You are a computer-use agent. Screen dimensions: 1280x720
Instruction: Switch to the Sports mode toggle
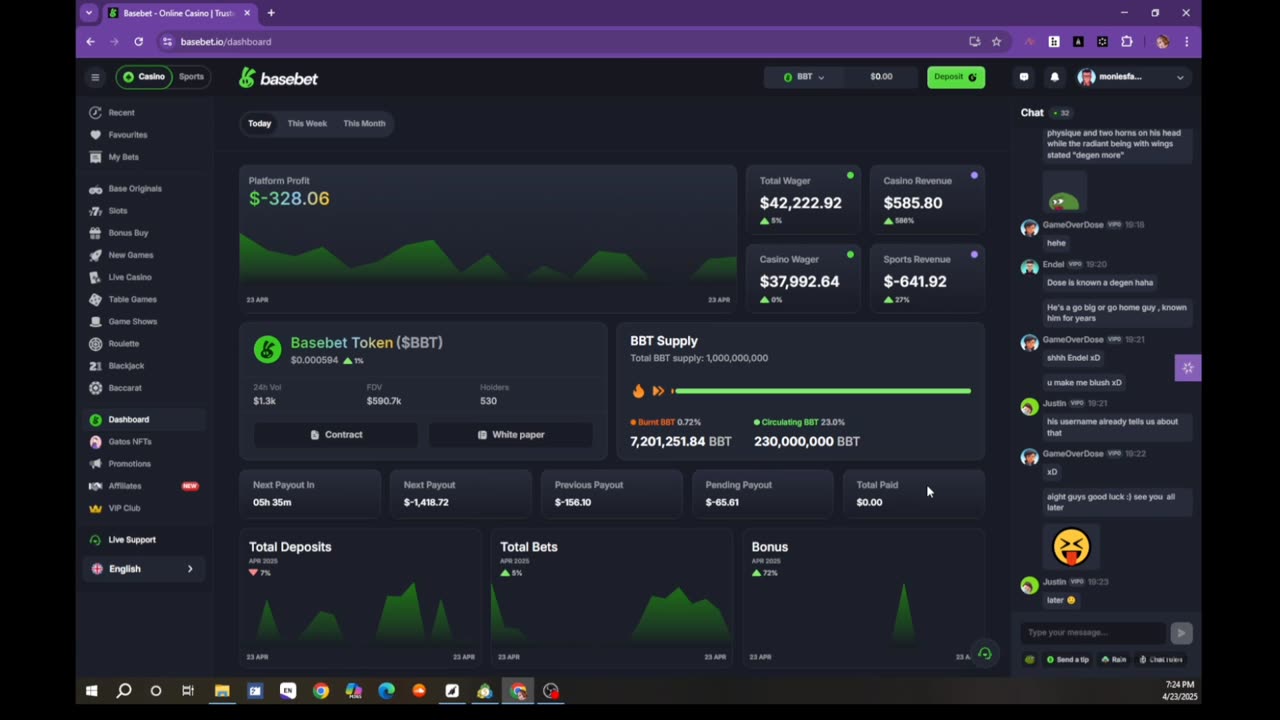click(x=191, y=77)
